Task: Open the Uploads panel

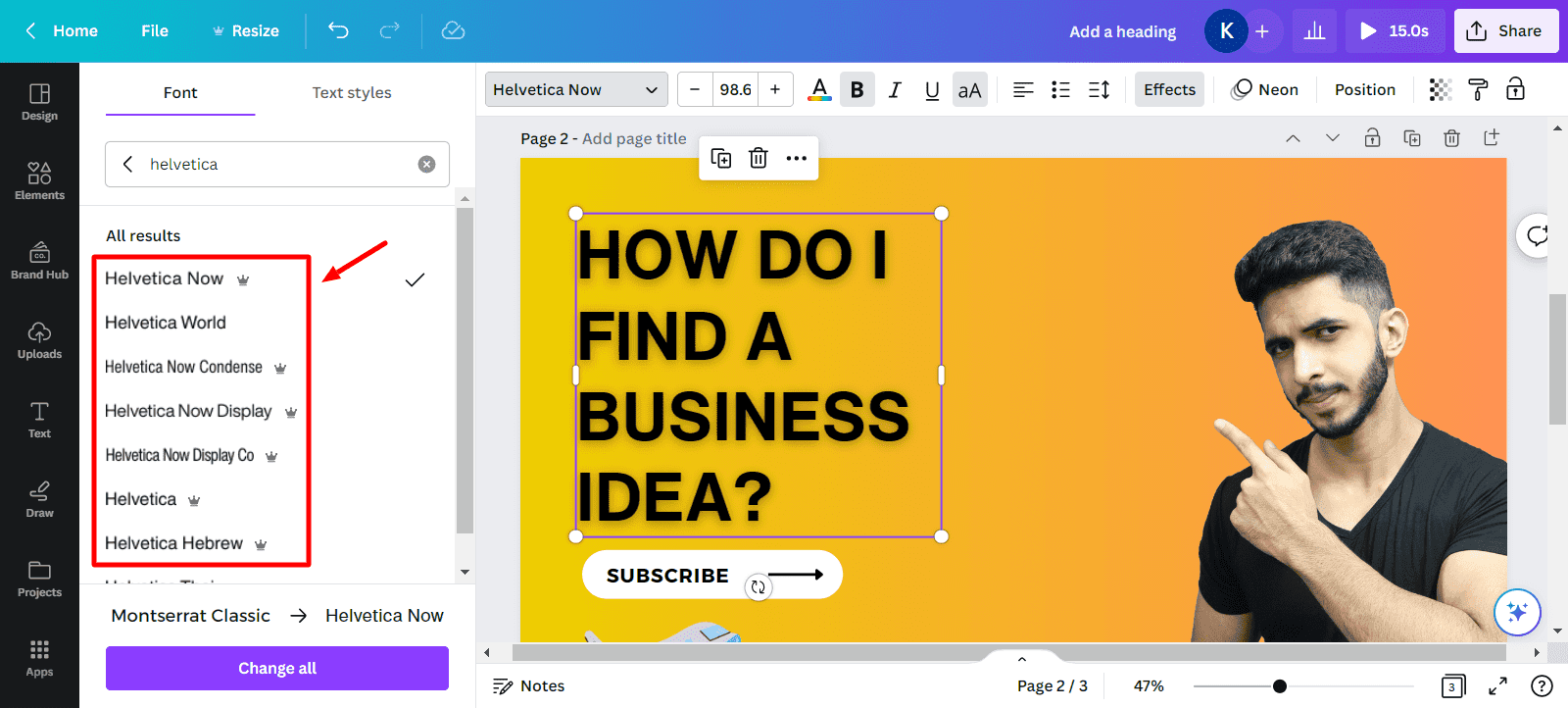Action: pyautogui.click(x=39, y=339)
